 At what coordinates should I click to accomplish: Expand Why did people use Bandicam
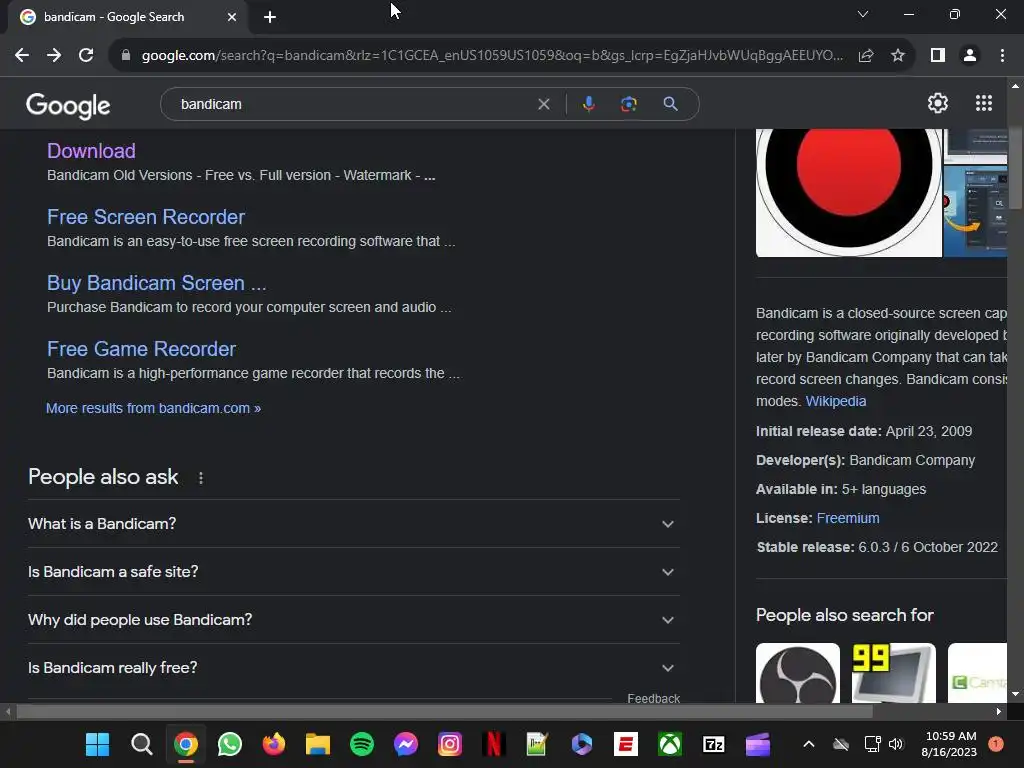(353, 619)
